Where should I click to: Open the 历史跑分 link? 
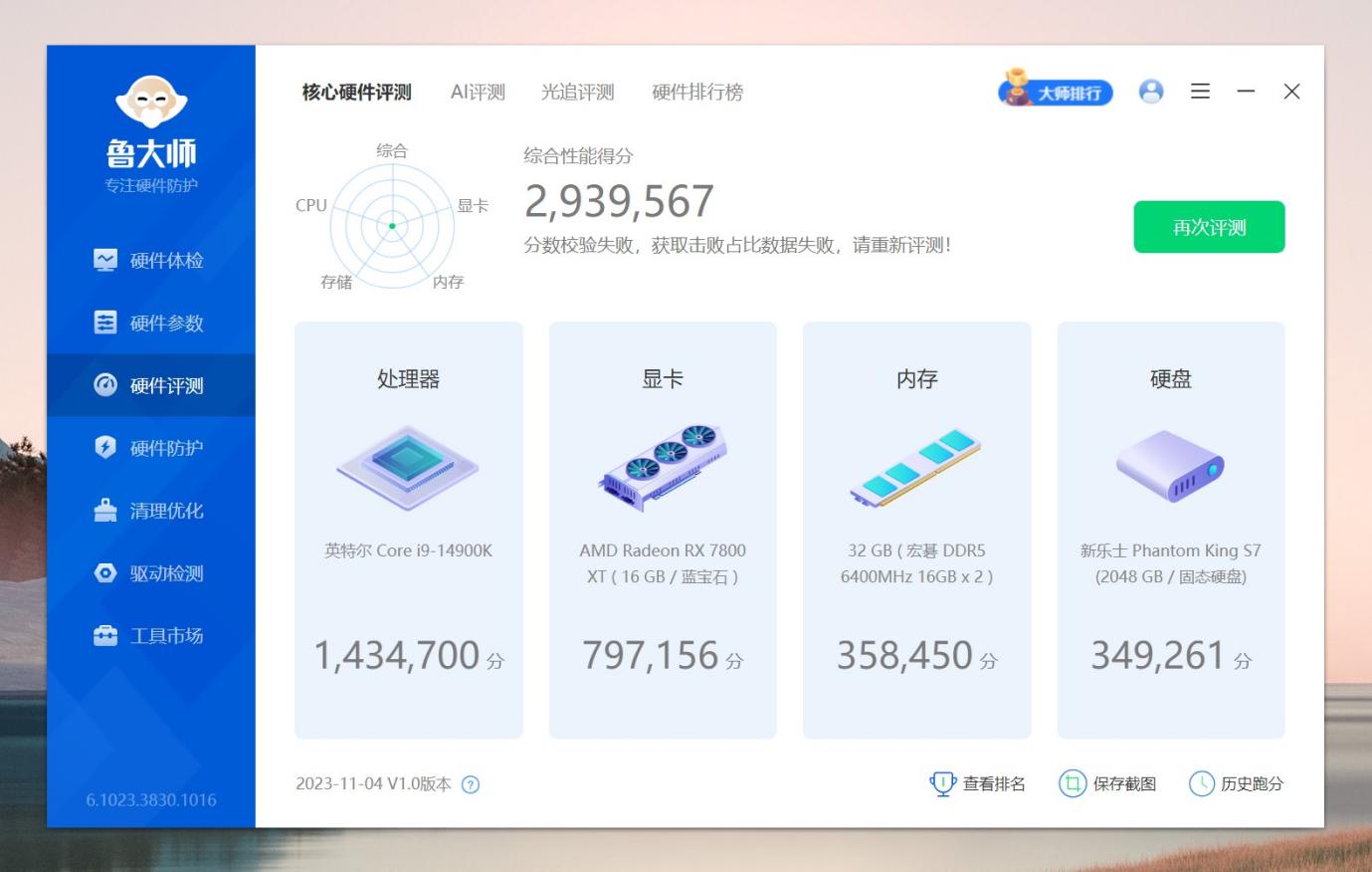1253,784
